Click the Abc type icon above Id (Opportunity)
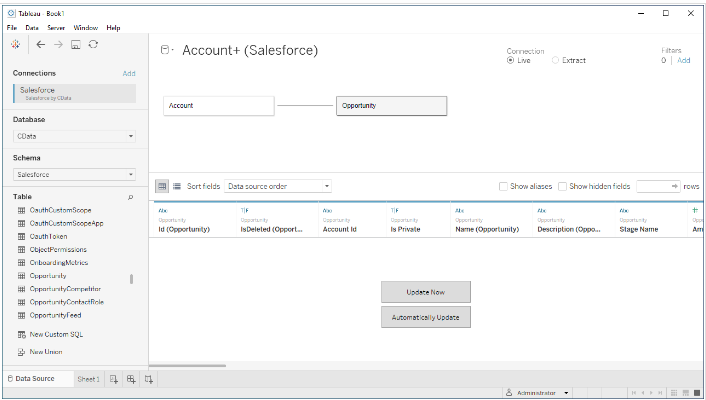 (x=163, y=211)
